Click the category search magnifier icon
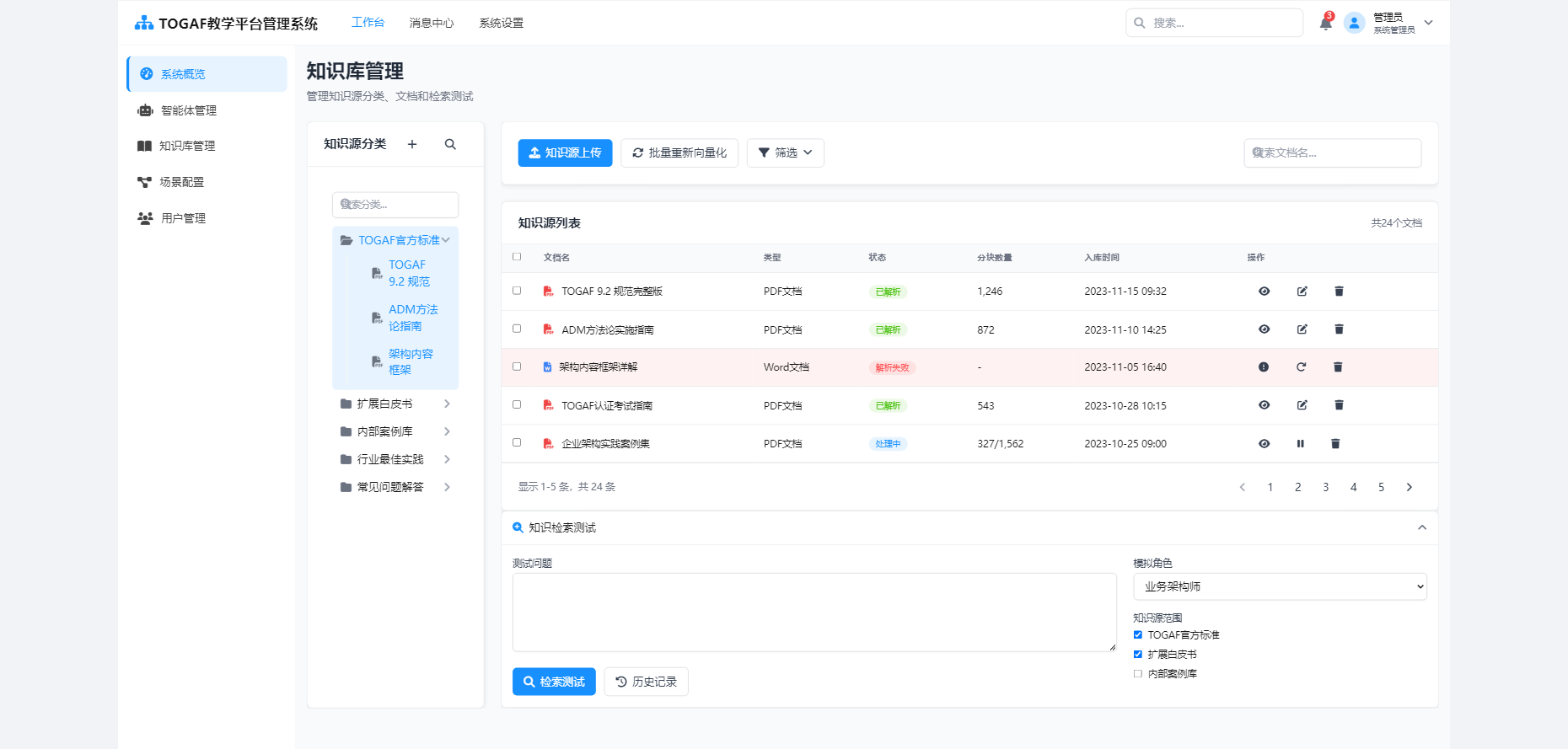Image resolution: width=1568 pixels, height=749 pixels. [x=450, y=144]
